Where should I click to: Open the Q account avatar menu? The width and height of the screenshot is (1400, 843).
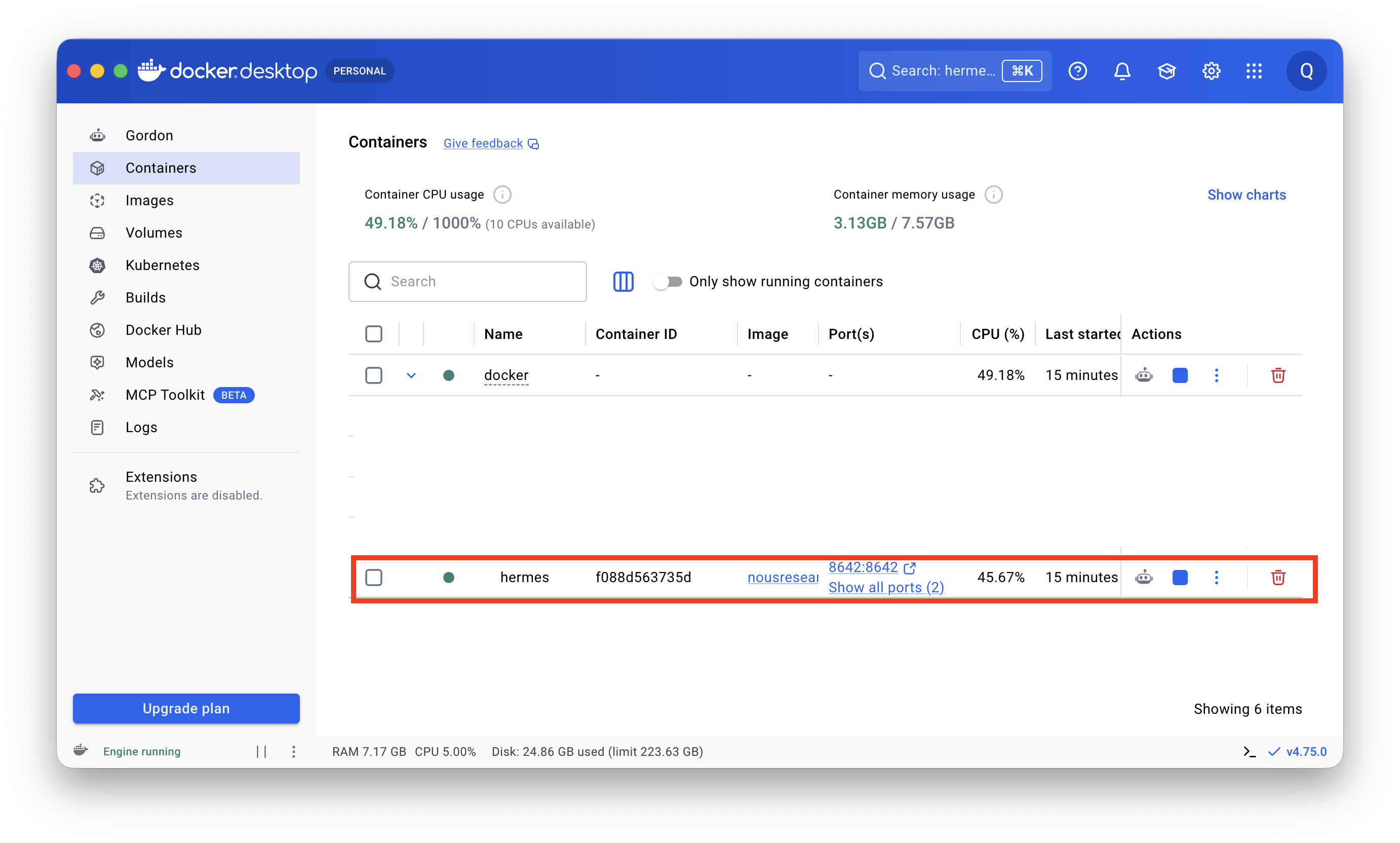coord(1306,70)
